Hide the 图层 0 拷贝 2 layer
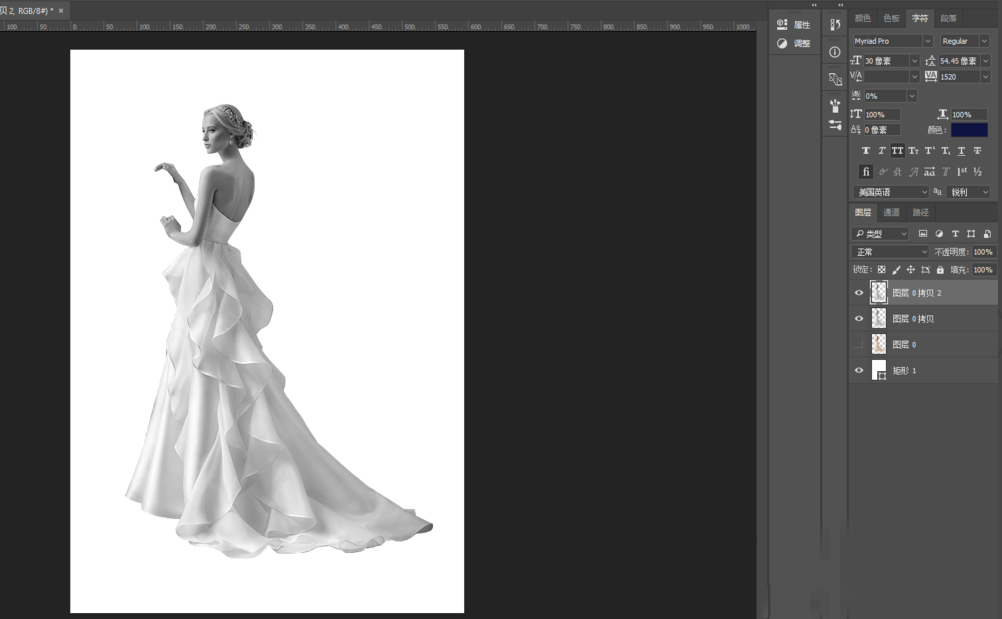Image resolution: width=1002 pixels, height=619 pixels. click(x=858, y=293)
